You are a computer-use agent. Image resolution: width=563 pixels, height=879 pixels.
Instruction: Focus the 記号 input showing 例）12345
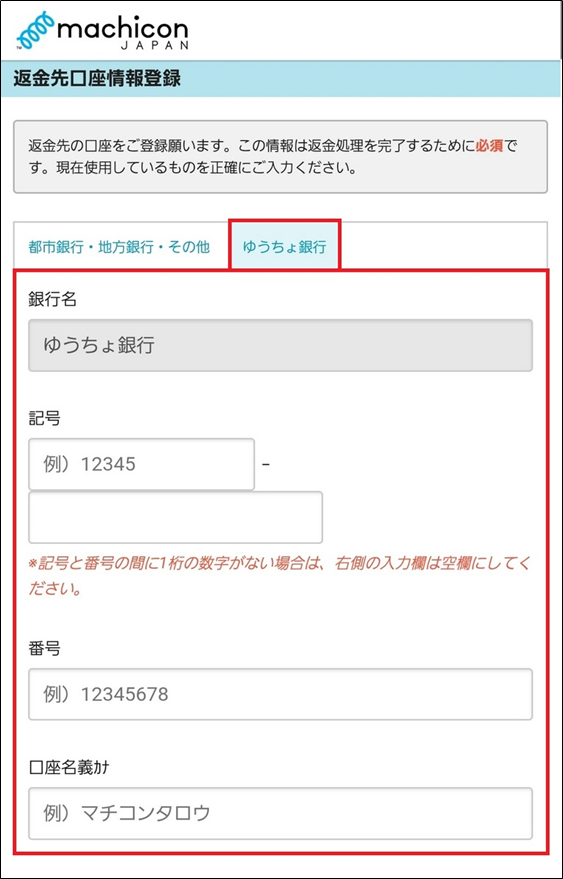141,464
